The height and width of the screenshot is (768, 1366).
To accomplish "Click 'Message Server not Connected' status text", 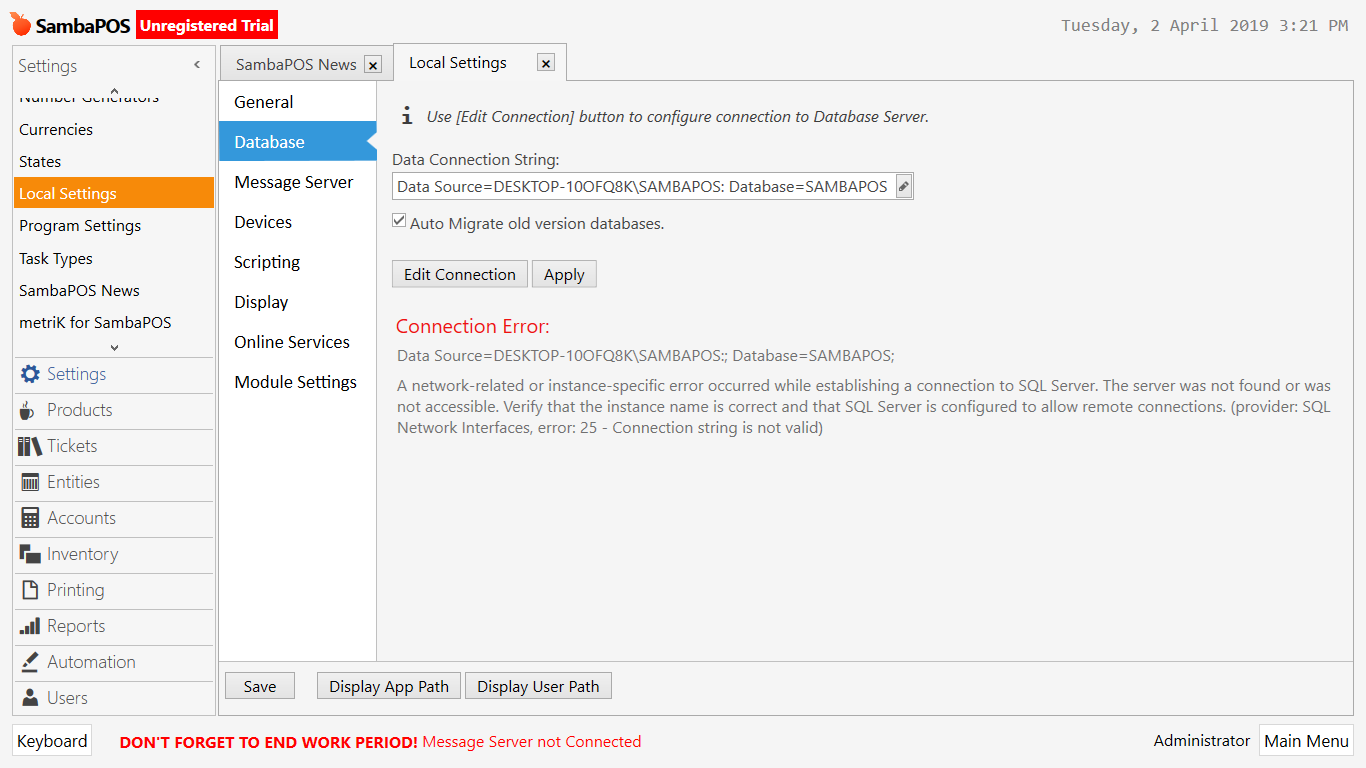I will [x=532, y=742].
